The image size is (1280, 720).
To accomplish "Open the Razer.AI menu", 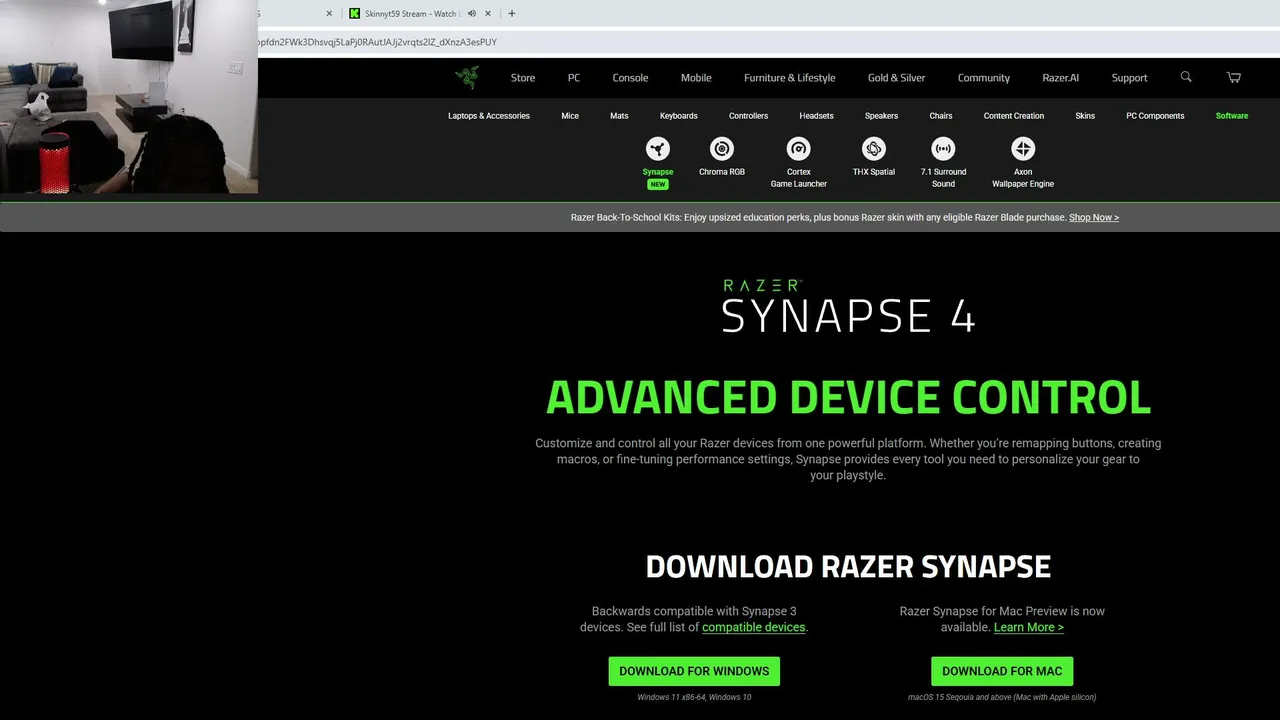I will pyautogui.click(x=1061, y=78).
